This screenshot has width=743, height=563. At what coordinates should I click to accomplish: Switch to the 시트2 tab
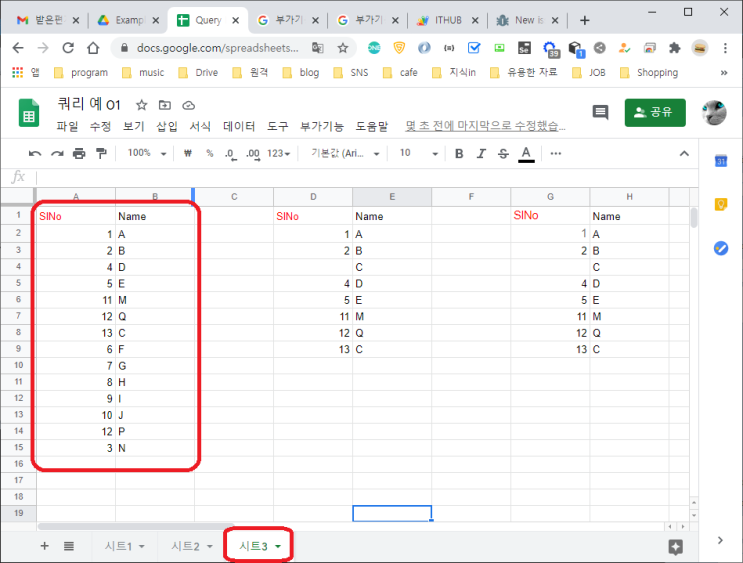click(x=185, y=546)
